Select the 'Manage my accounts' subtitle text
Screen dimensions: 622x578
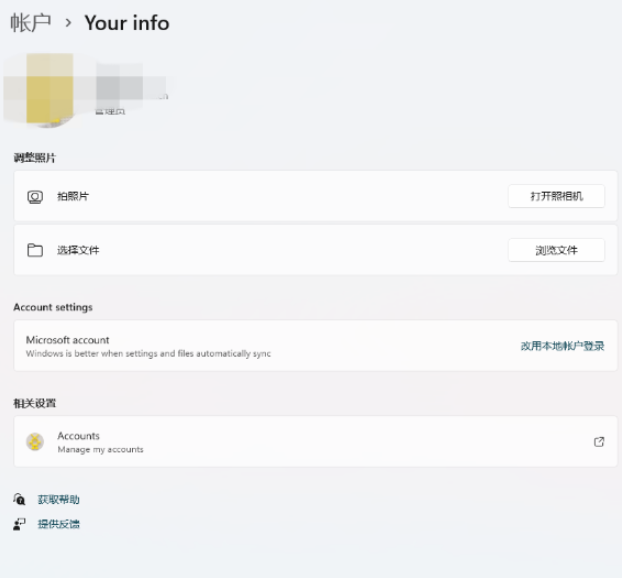point(100,450)
